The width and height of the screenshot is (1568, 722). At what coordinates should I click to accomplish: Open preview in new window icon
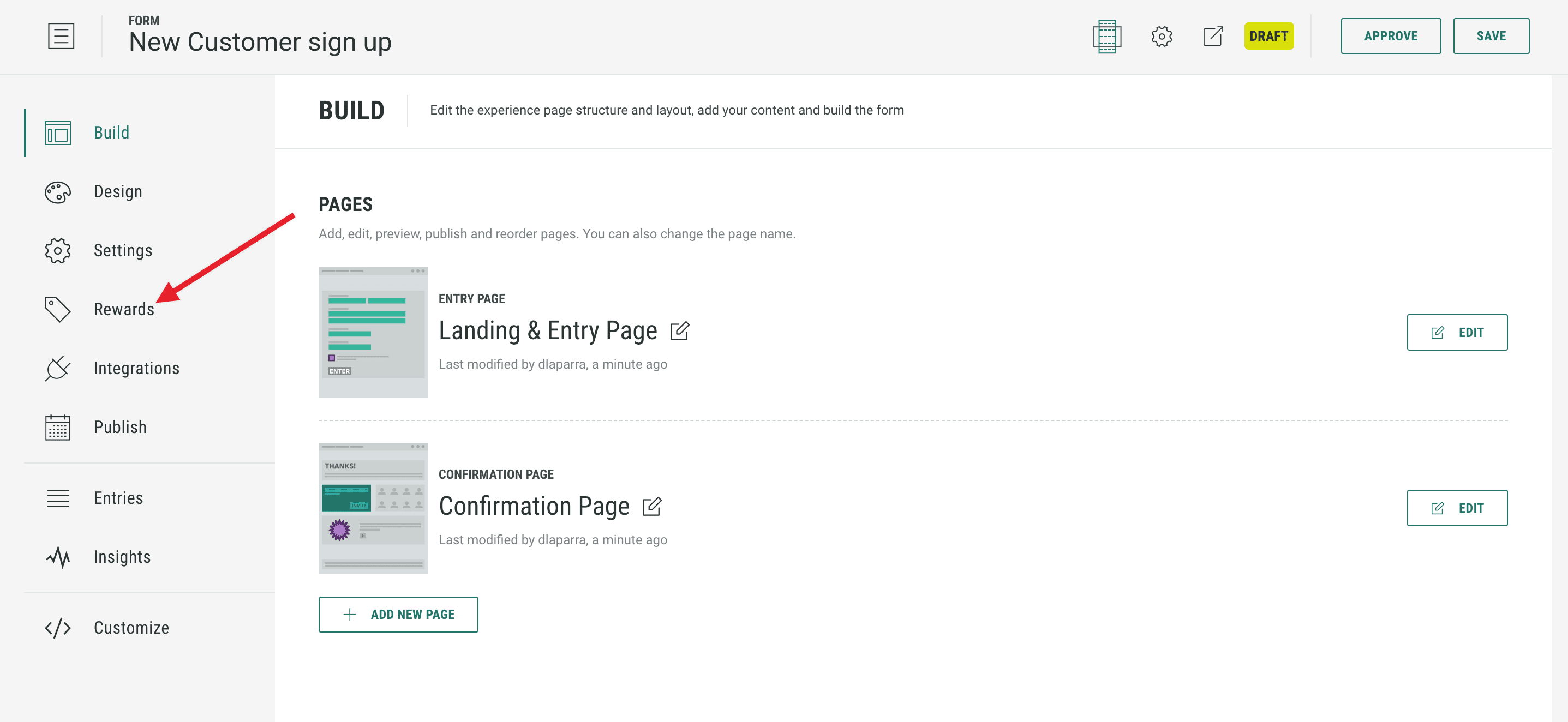click(1212, 37)
